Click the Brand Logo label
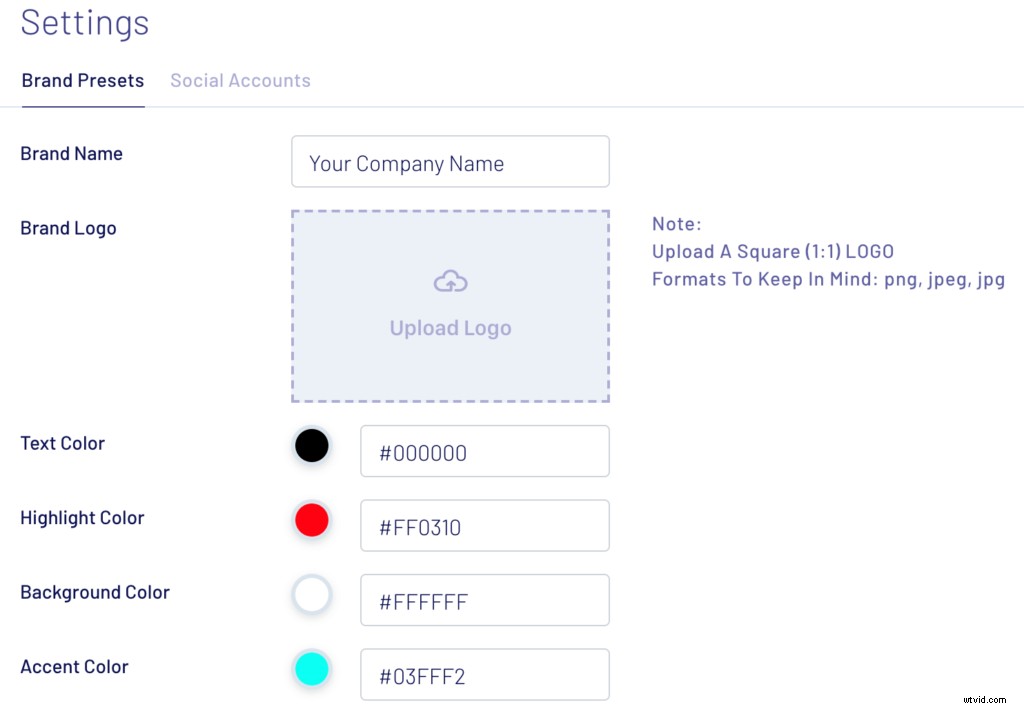 coord(68,228)
